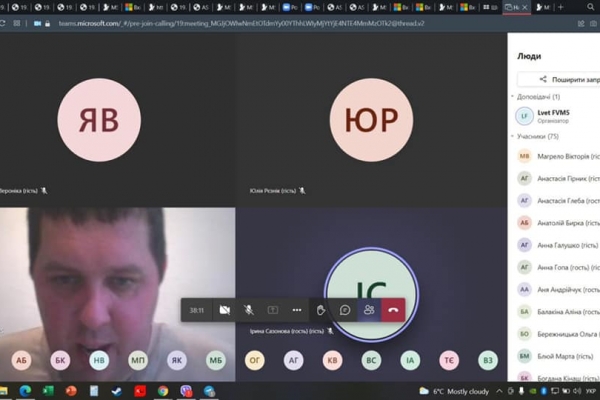The image size is (600, 400).
Task: Click the БК avatar in bottom strip
Action: point(60,360)
